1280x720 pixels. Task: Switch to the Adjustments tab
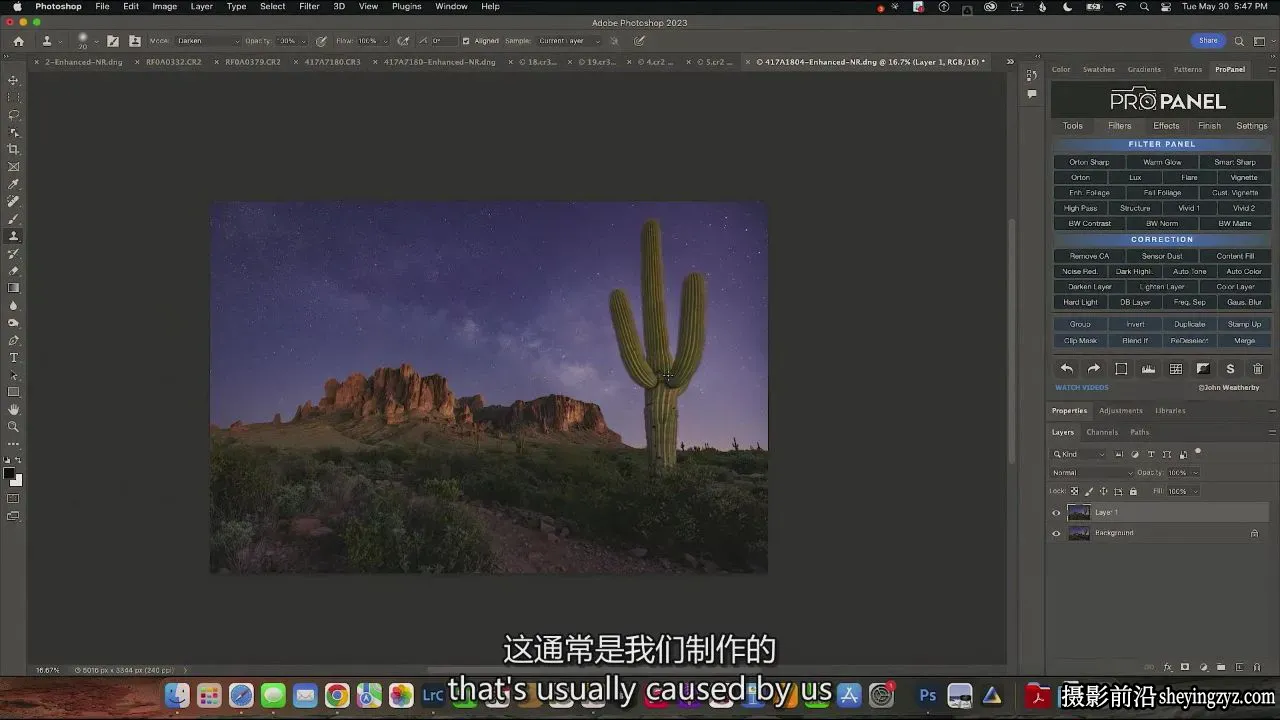click(1120, 410)
